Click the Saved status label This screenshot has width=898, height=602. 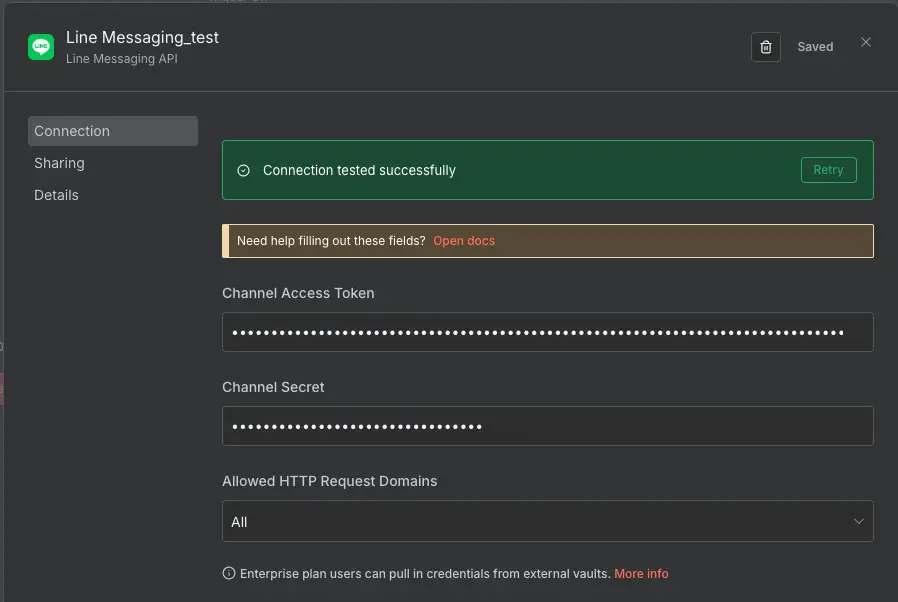point(815,47)
